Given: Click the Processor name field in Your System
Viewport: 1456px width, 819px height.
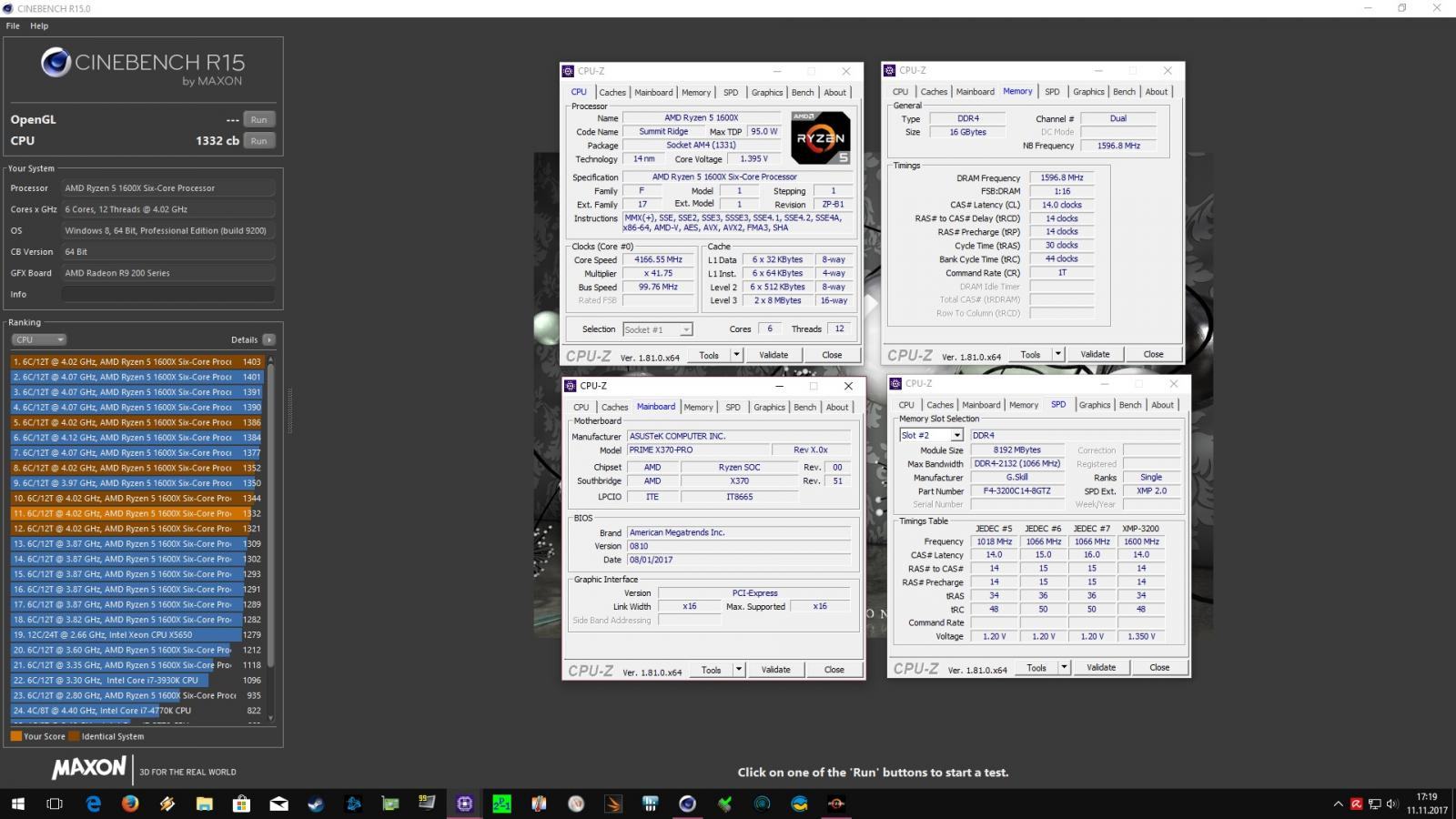Looking at the screenshot, I should (168, 188).
